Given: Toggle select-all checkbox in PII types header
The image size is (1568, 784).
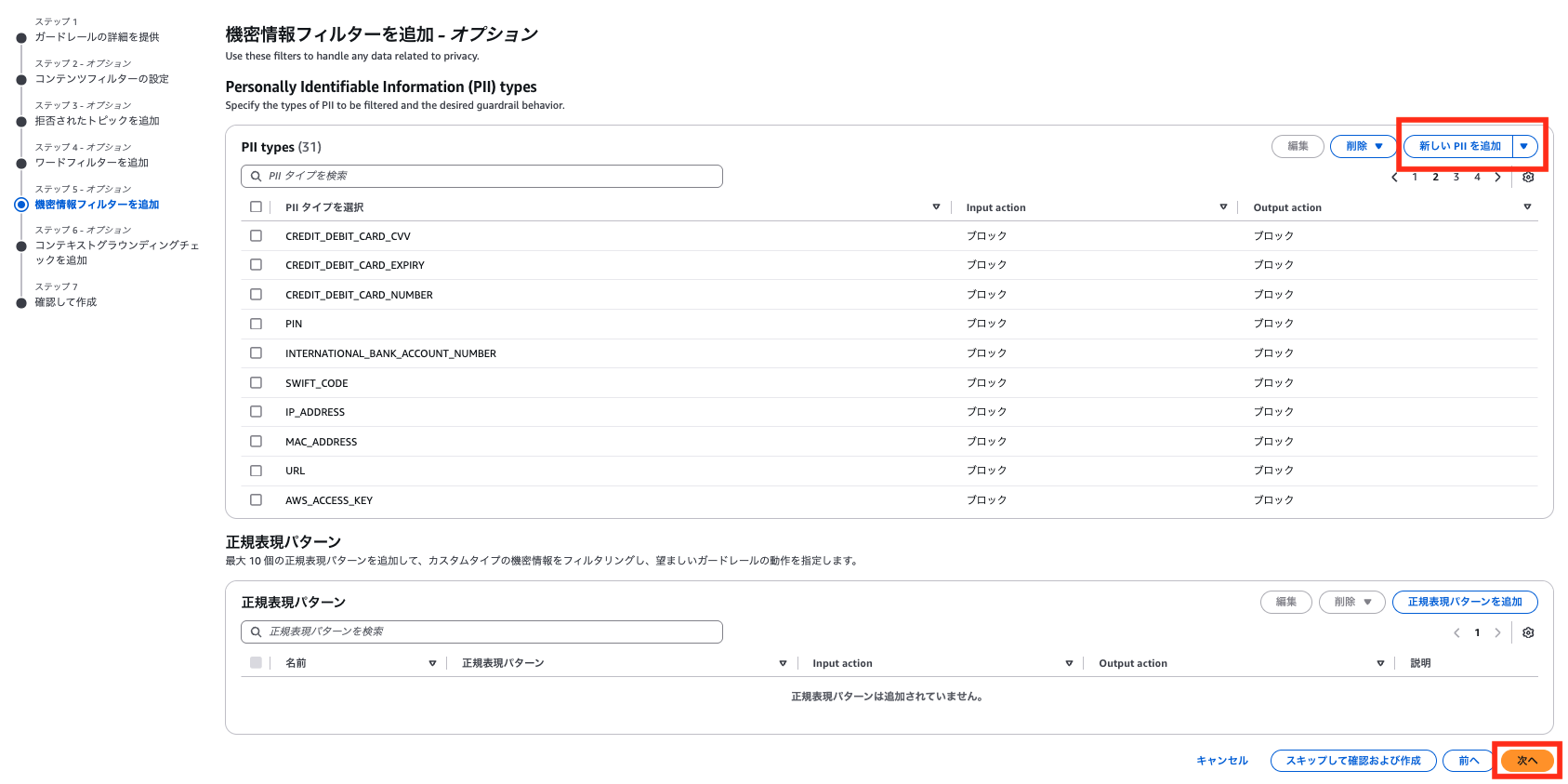Looking at the screenshot, I should click(x=256, y=207).
